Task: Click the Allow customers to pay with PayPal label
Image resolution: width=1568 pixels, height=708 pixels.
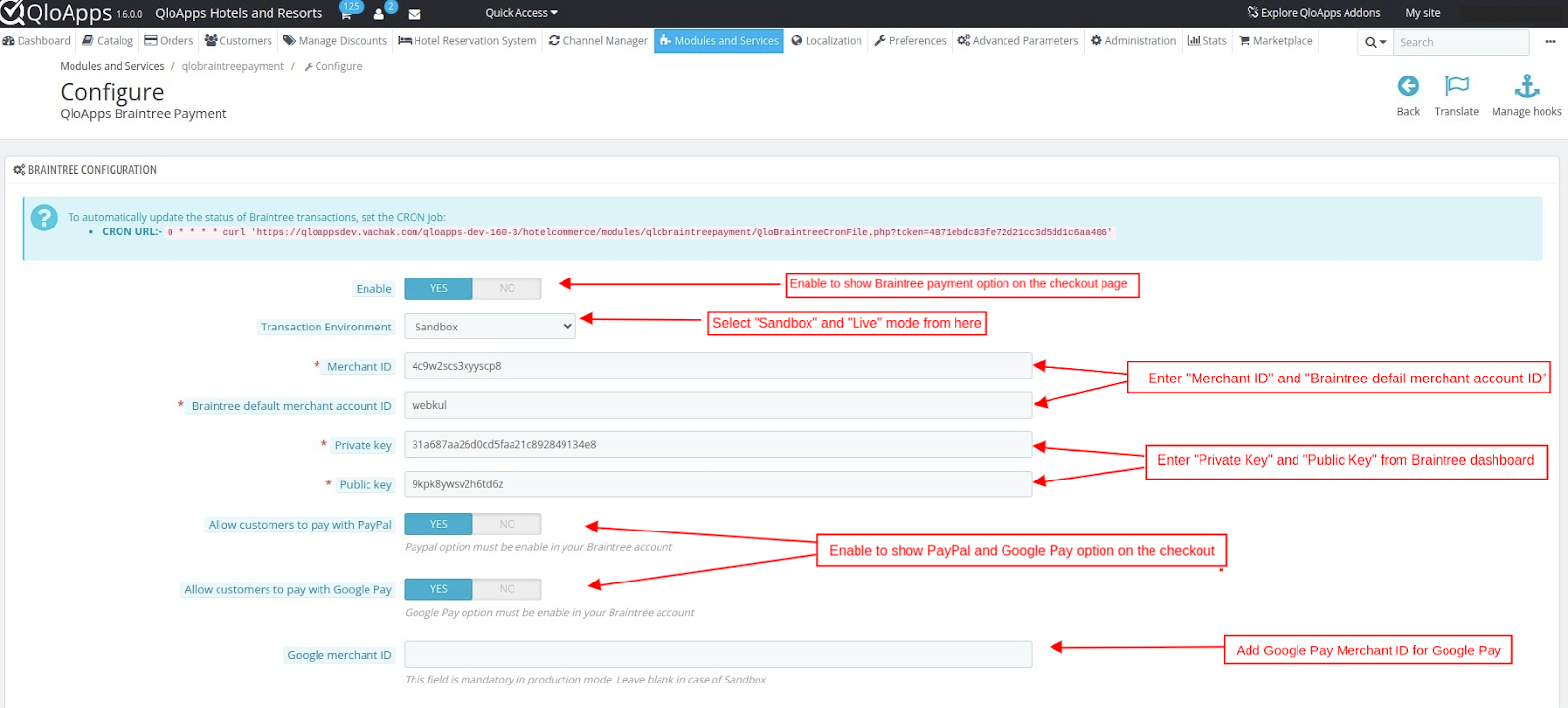Action: point(300,525)
